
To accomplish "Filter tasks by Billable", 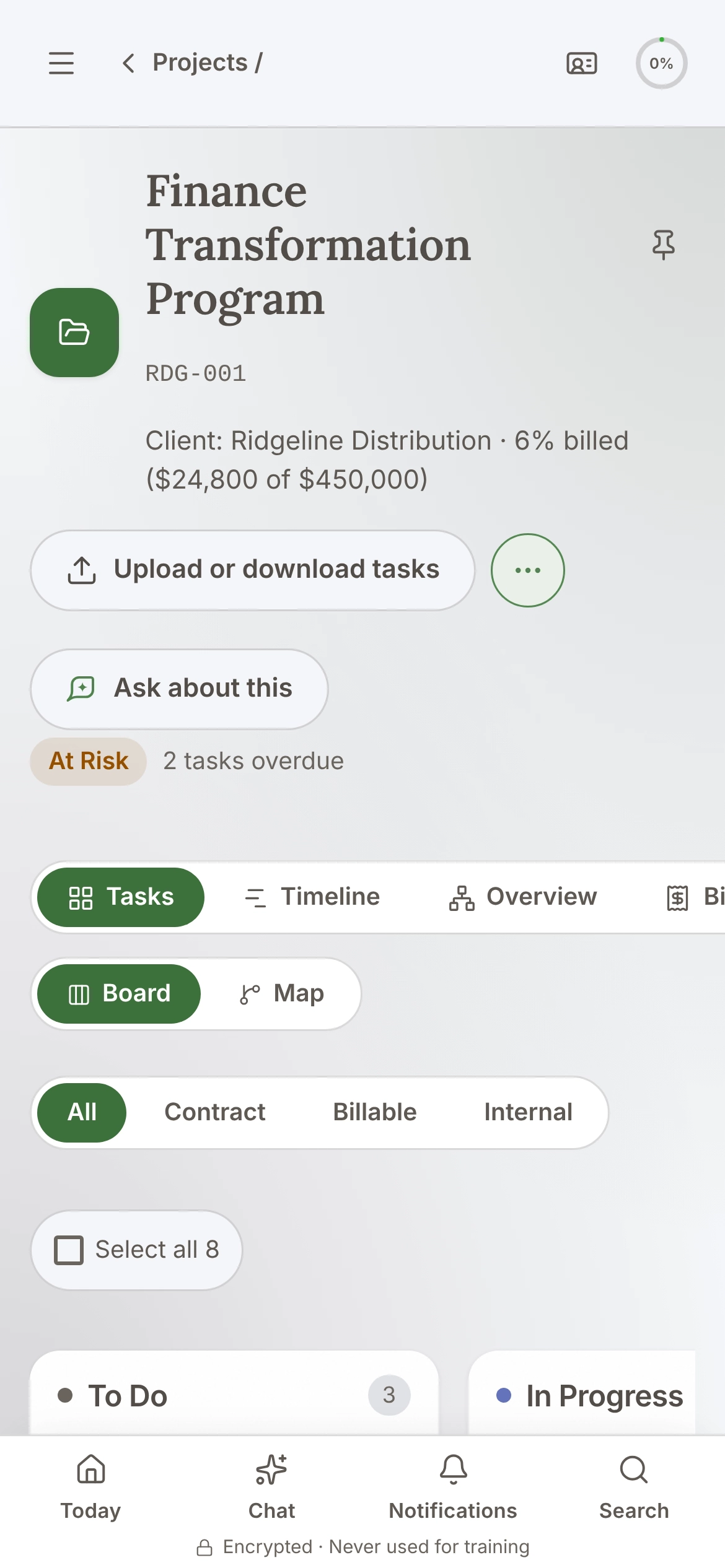I will pyautogui.click(x=375, y=1113).
